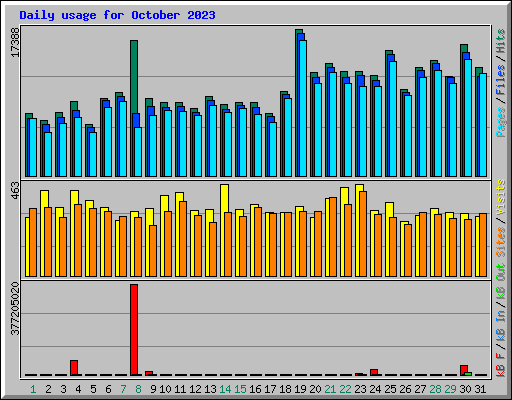The image size is (512, 400).
Task: Click day 28 on the x-axis
Action: point(435,389)
